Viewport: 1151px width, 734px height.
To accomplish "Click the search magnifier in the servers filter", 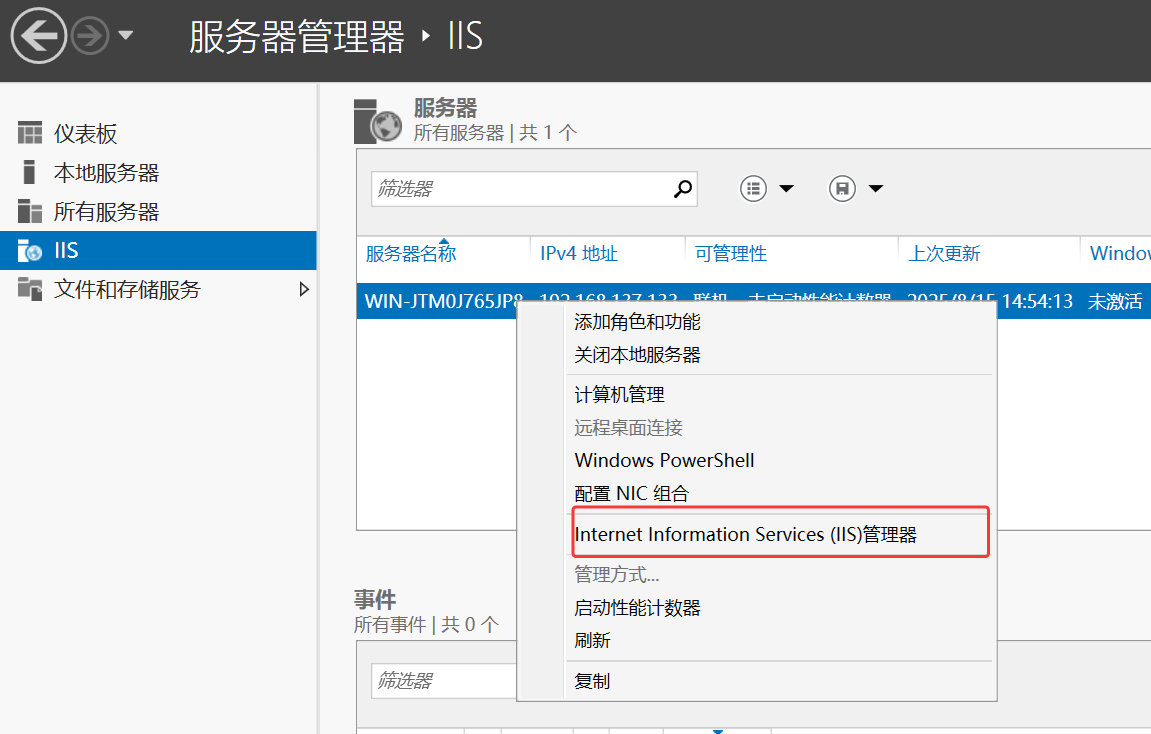I will (683, 189).
